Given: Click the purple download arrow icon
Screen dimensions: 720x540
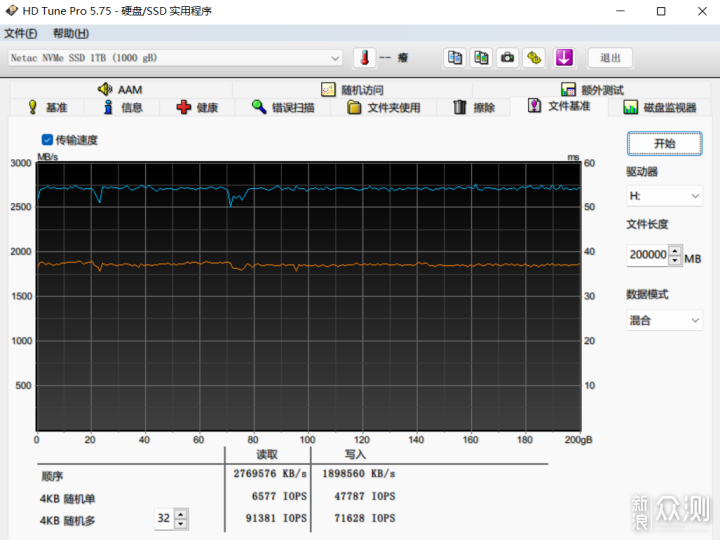Looking at the screenshot, I should [564, 58].
